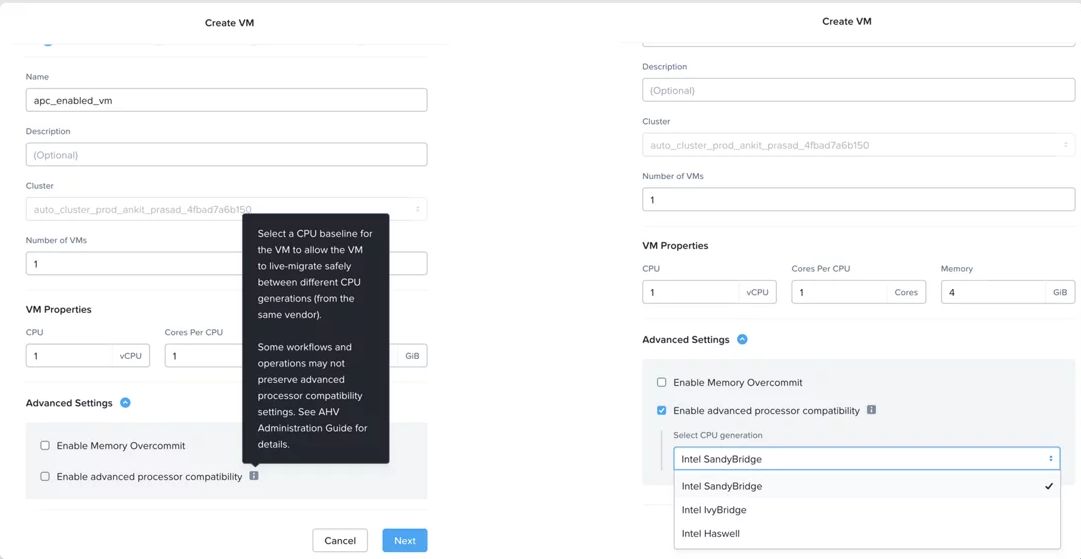Collapse Advanced Settings chevron in right window
Viewport: 1081px width, 559px height.
point(742,339)
